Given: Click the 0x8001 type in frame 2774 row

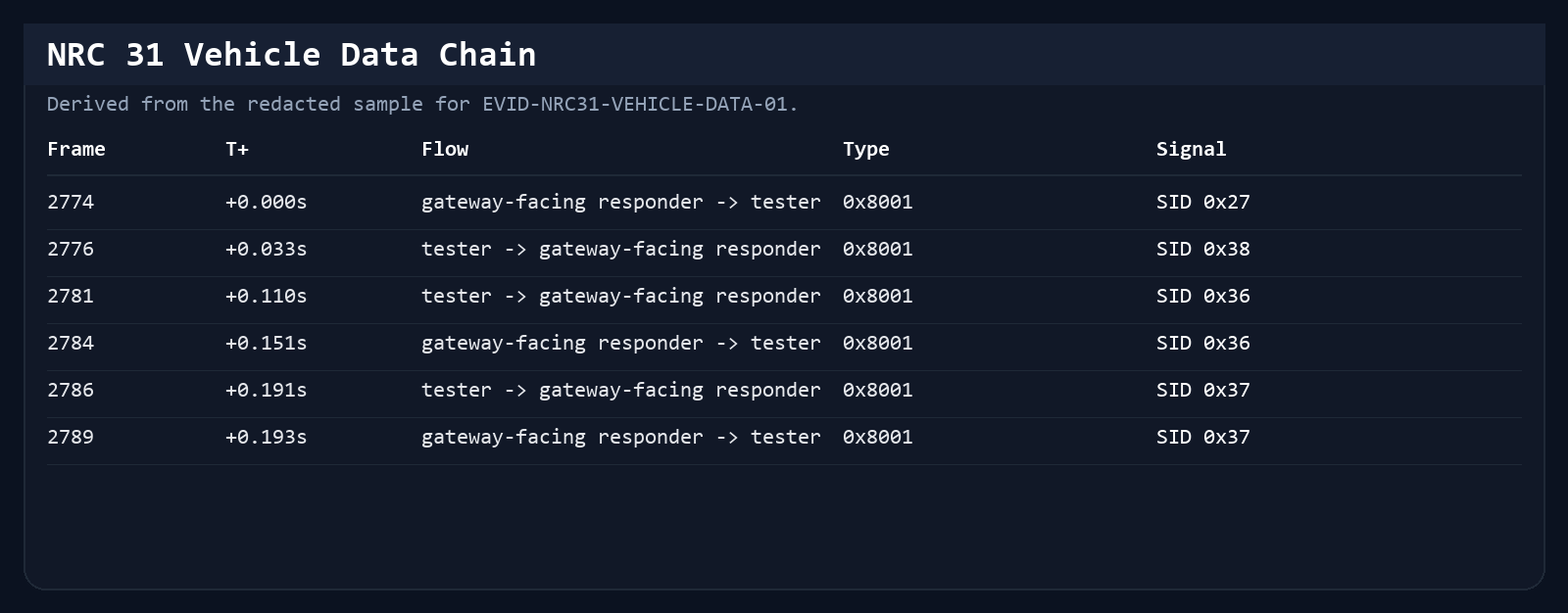Looking at the screenshot, I should point(878,202).
